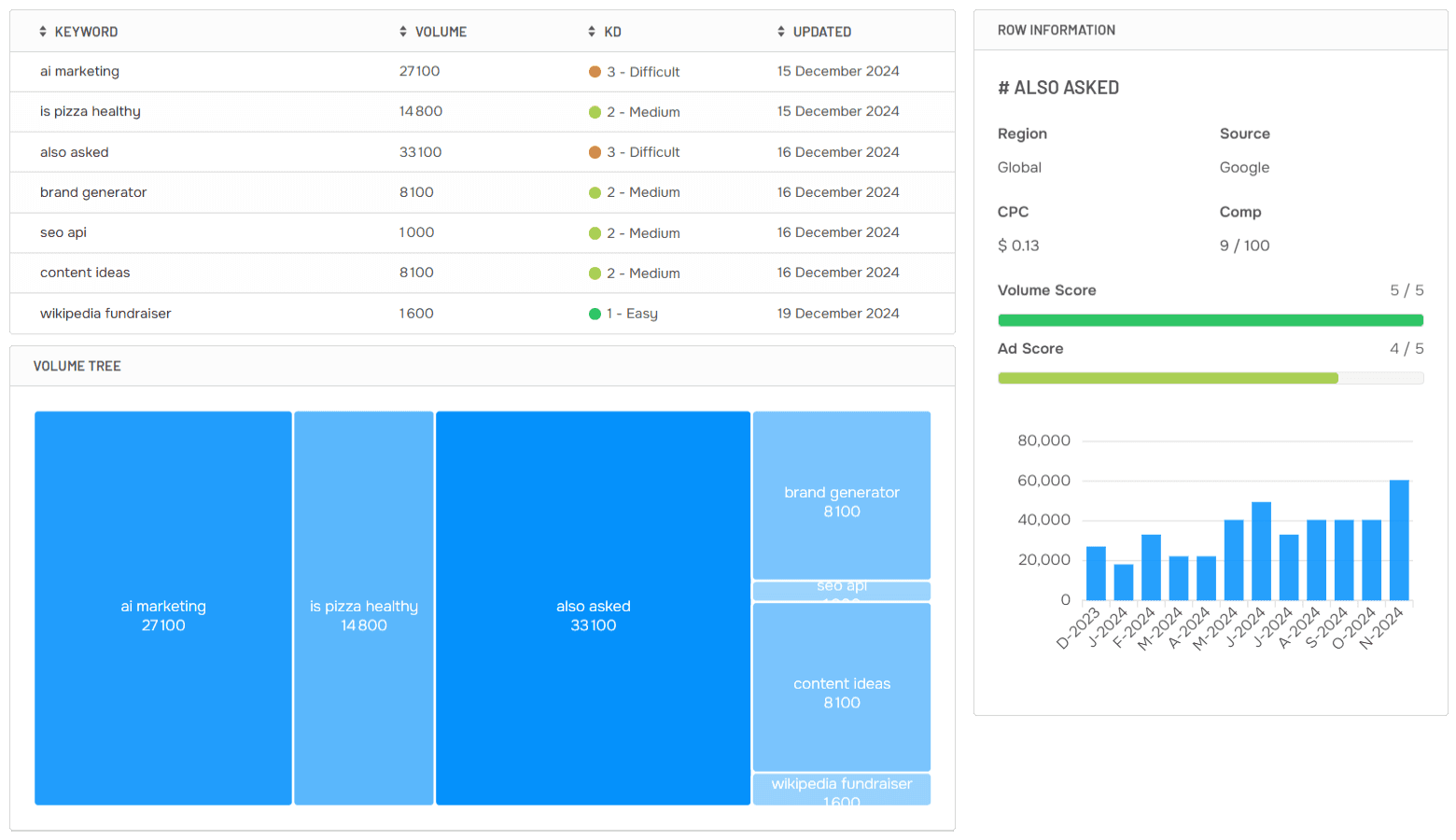Select the 'seo api' keyword cell
The width and height of the screenshot is (1456, 840).
tap(63, 232)
